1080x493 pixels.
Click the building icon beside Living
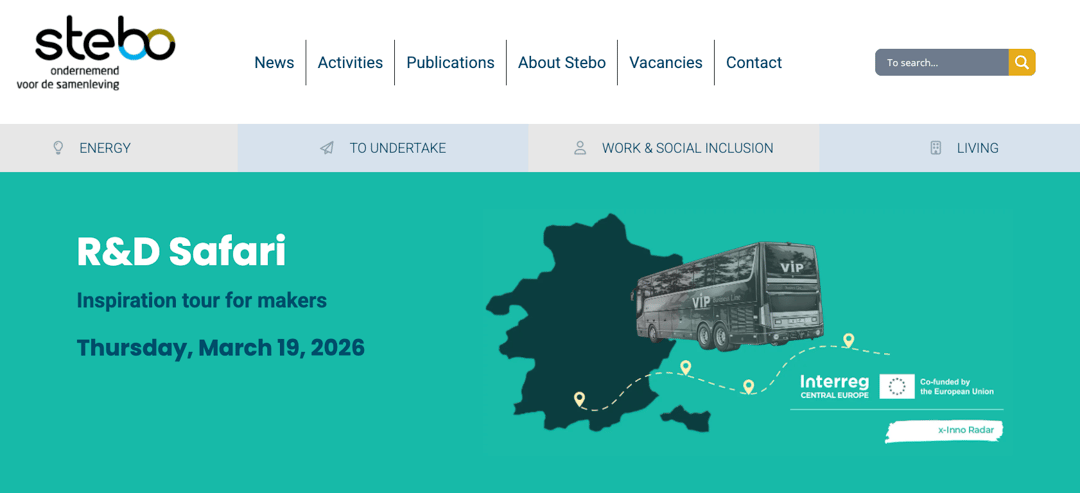pyautogui.click(x=936, y=148)
